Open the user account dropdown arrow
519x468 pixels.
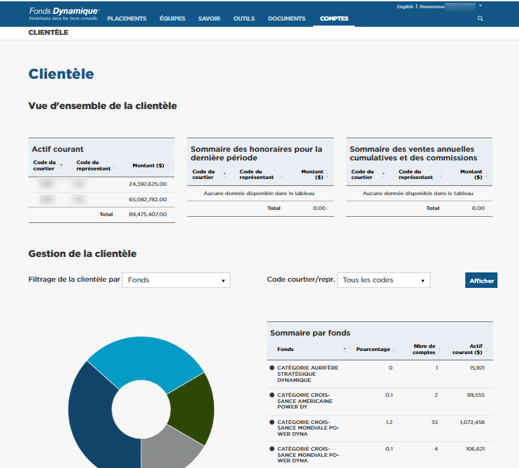pos(480,6)
